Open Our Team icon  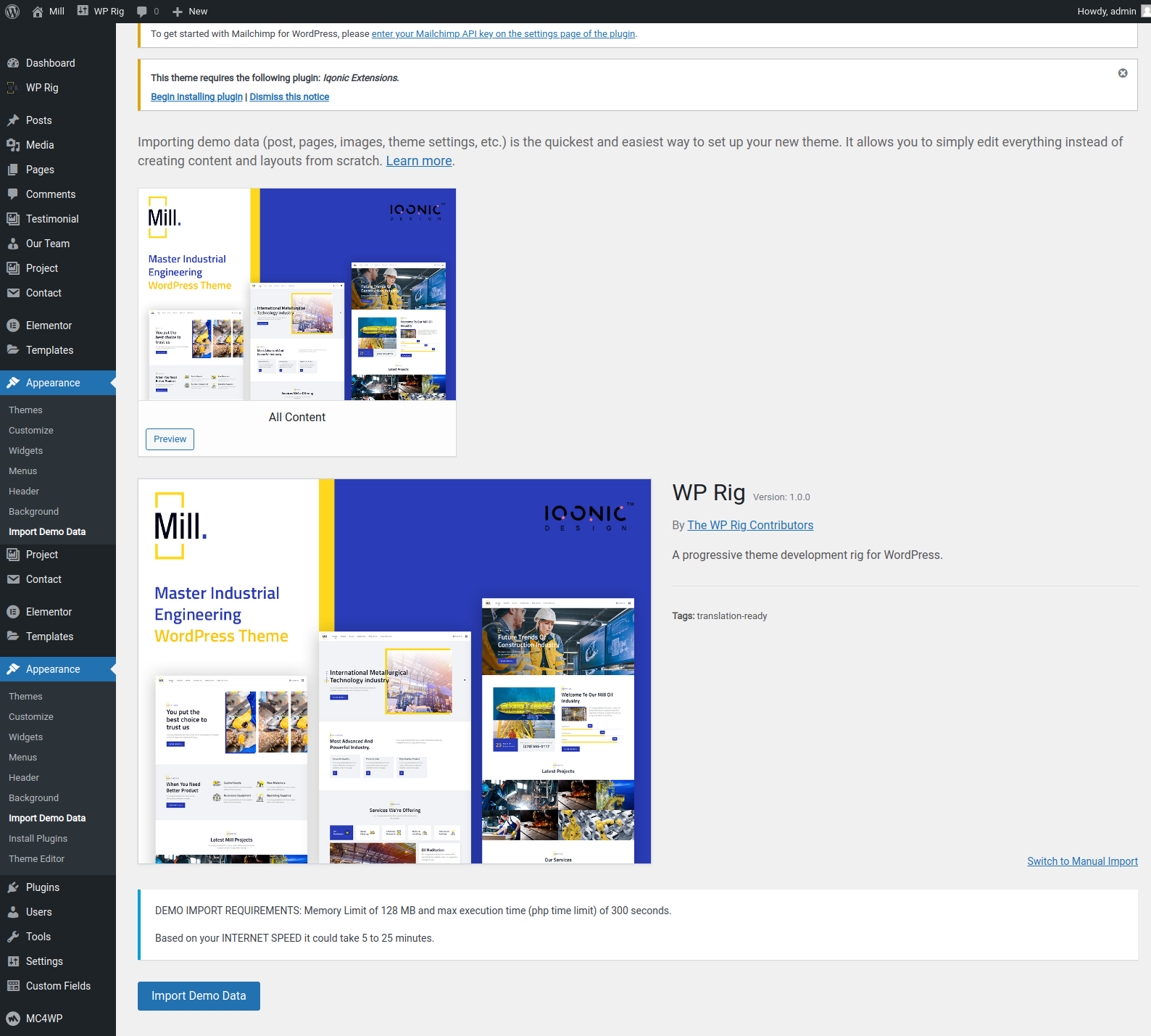(x=13, y=244)
